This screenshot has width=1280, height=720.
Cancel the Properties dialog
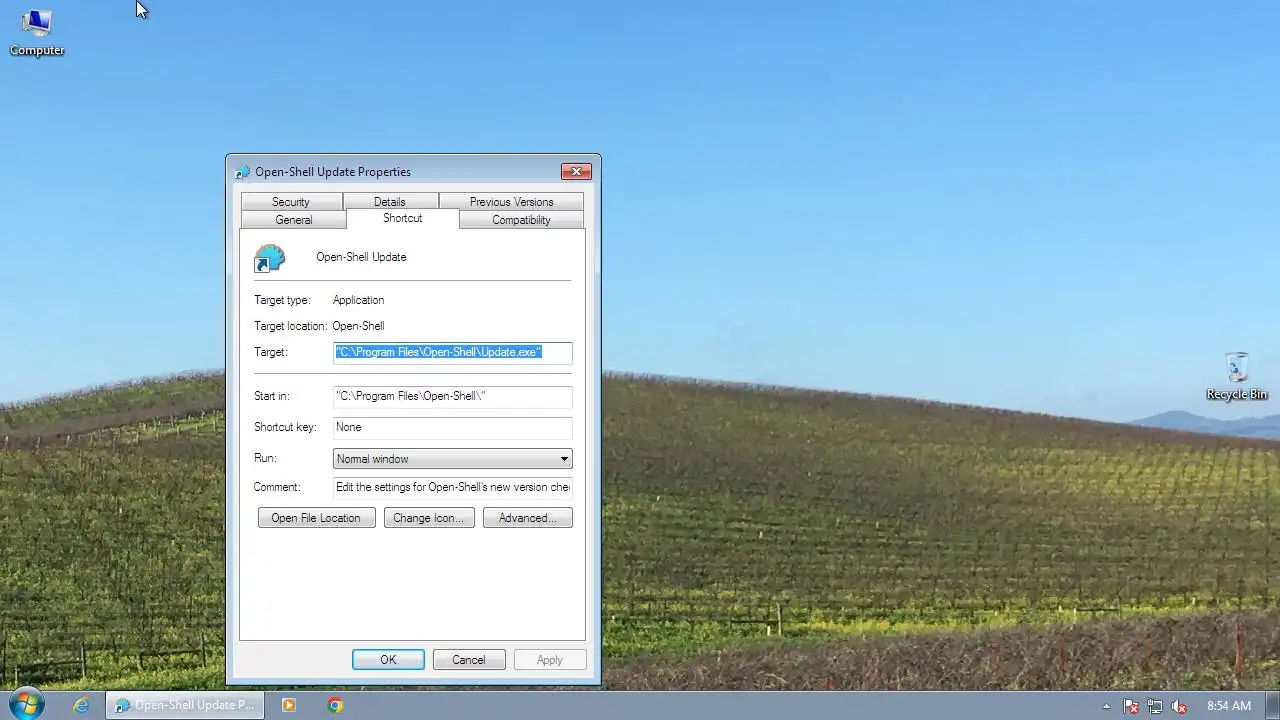coord(469,660)
